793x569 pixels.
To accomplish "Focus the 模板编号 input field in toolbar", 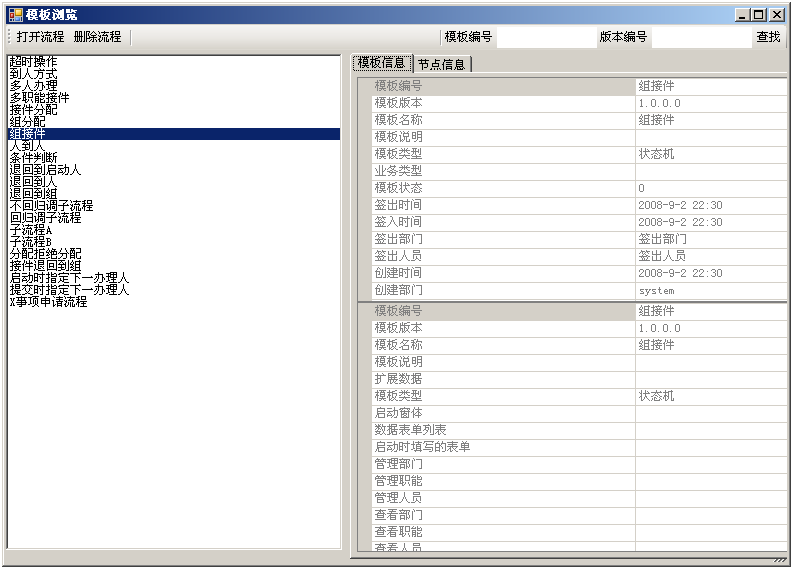I will [545, 37].
